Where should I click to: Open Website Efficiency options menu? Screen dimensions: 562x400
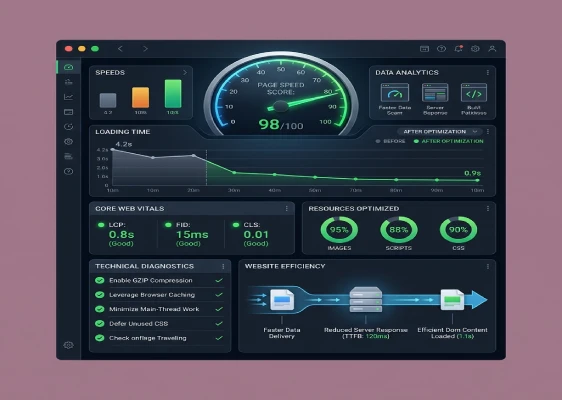[488, 266]
